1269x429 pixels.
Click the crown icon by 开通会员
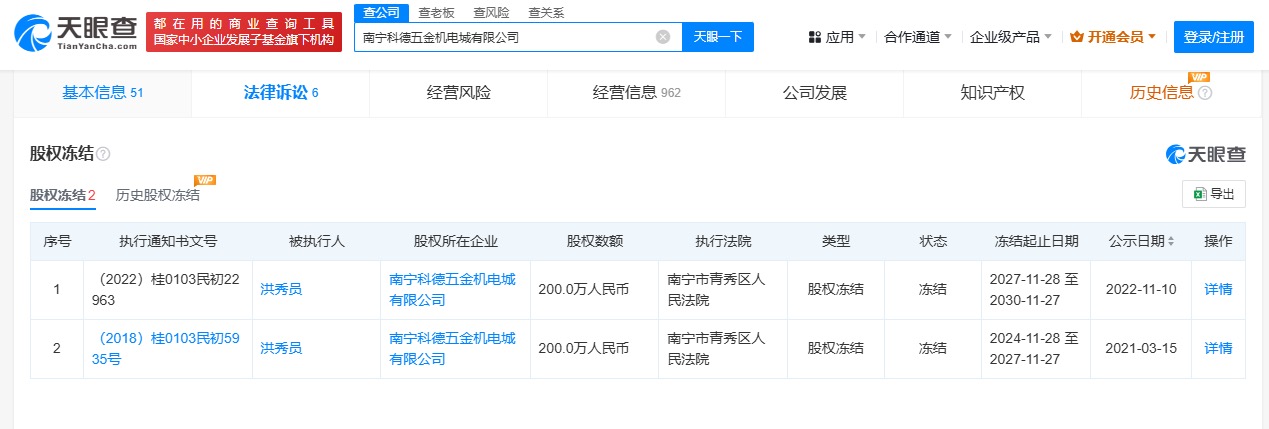pos(1077,37)
